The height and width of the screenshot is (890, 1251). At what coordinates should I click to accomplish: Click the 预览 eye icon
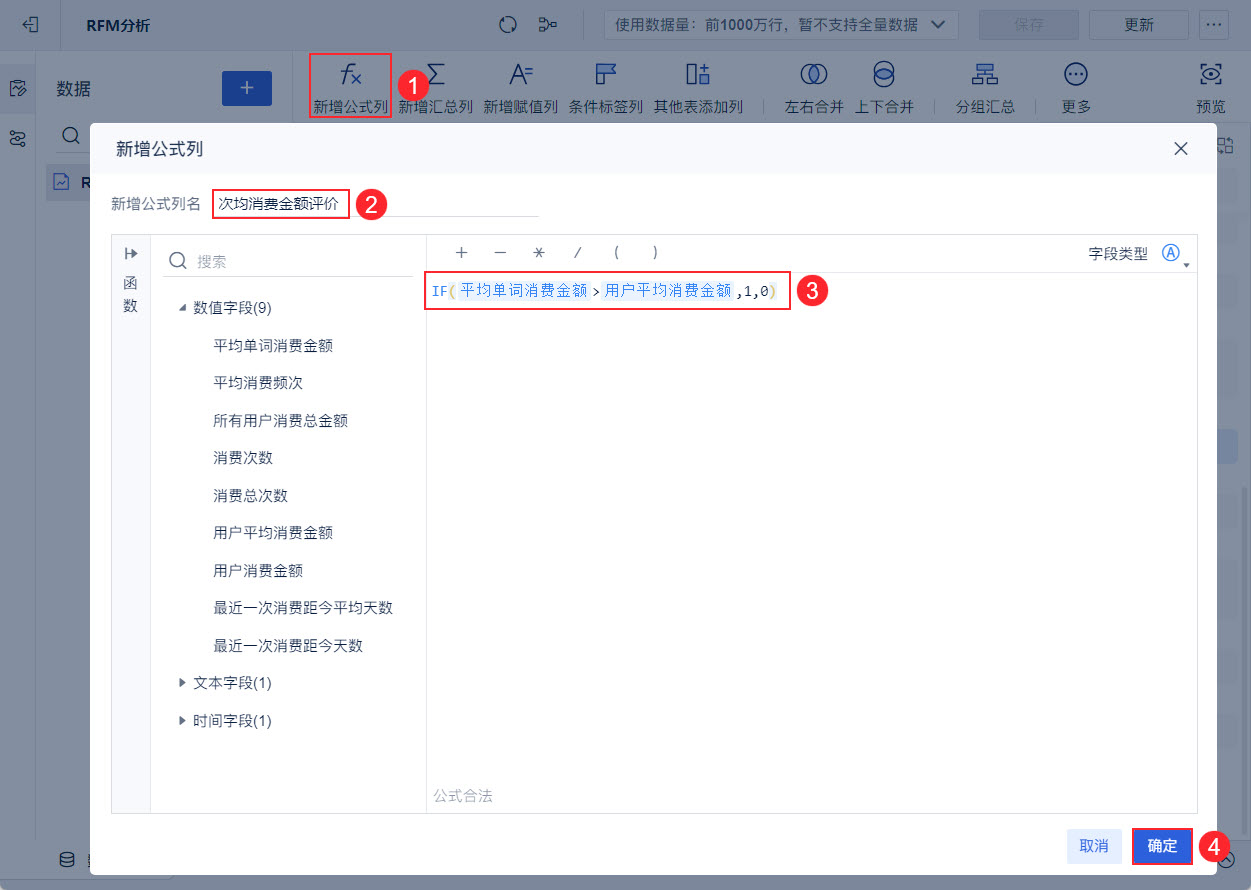(1211, 74)
